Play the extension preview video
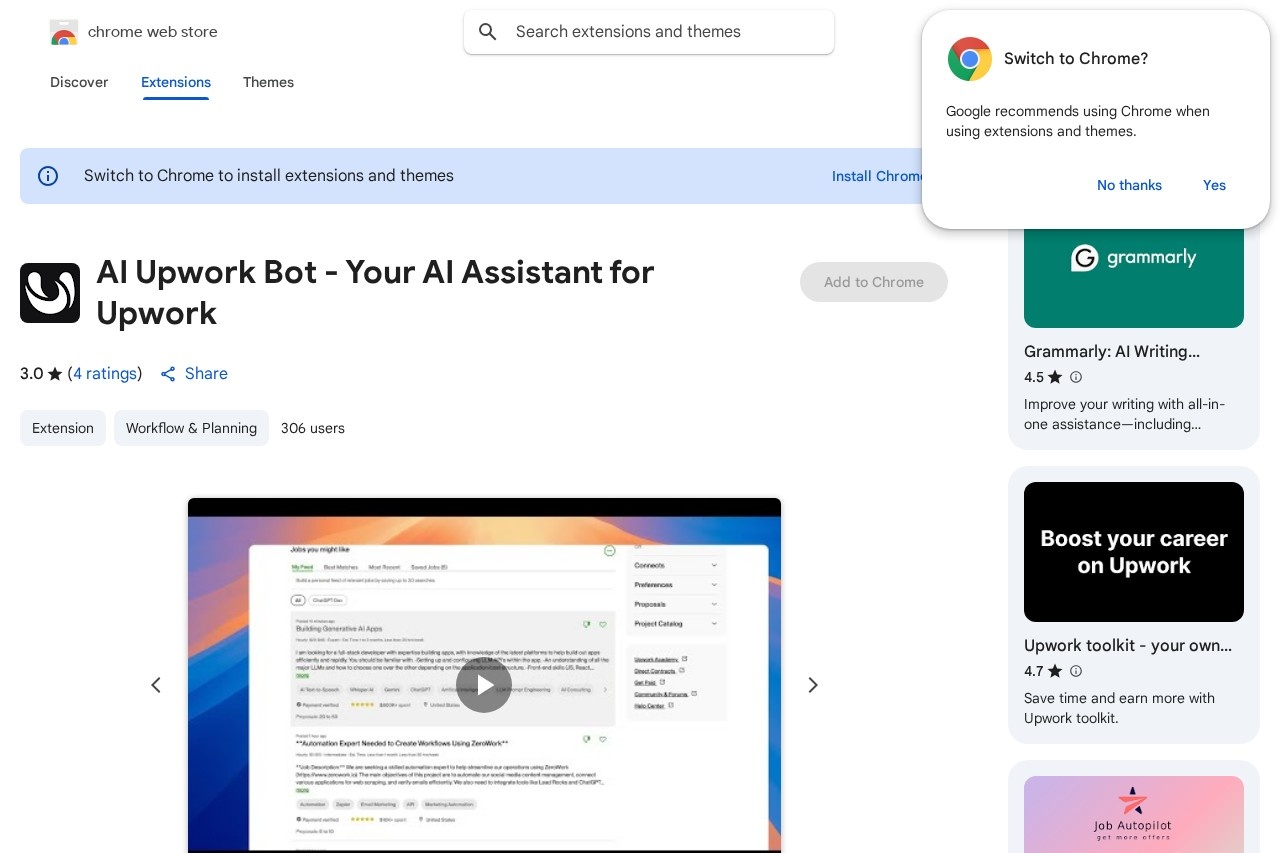The height and width of the screenshot is (853, 1280). pyautogui.click(x=484, y=685)
